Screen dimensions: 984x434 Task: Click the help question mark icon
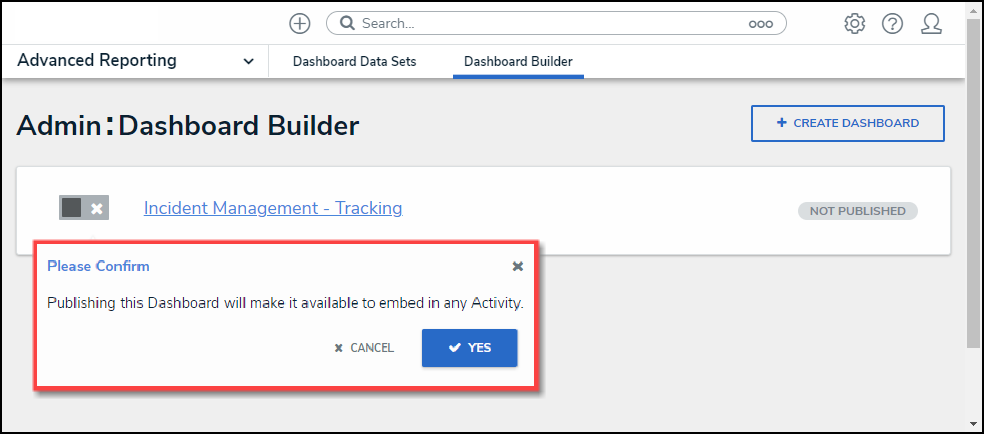tap(892, 23)
